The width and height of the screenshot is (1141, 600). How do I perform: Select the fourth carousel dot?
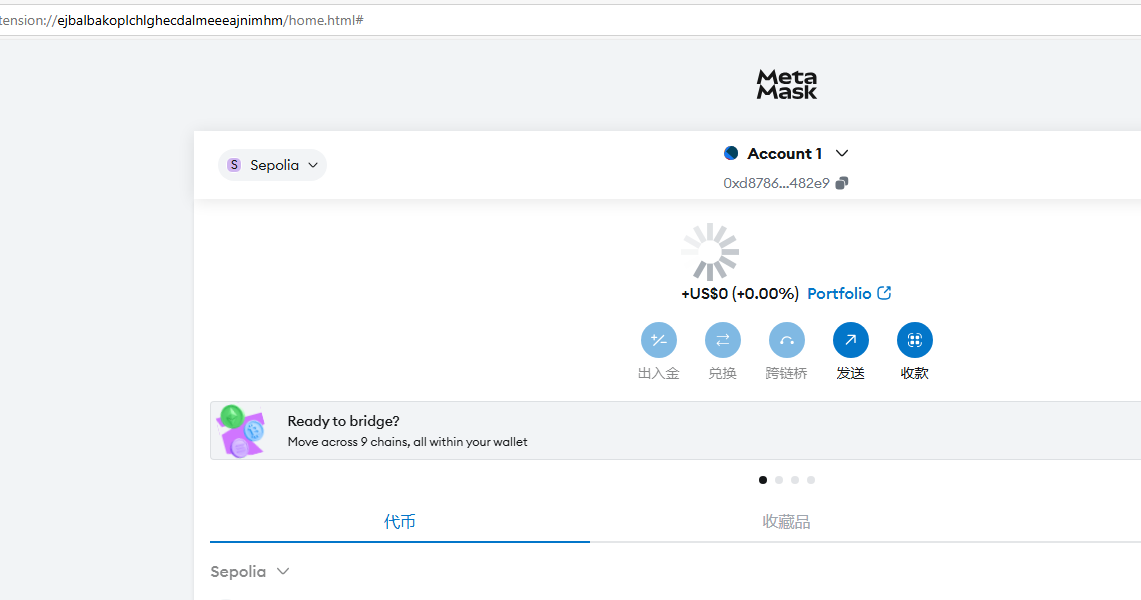point(811,480)
